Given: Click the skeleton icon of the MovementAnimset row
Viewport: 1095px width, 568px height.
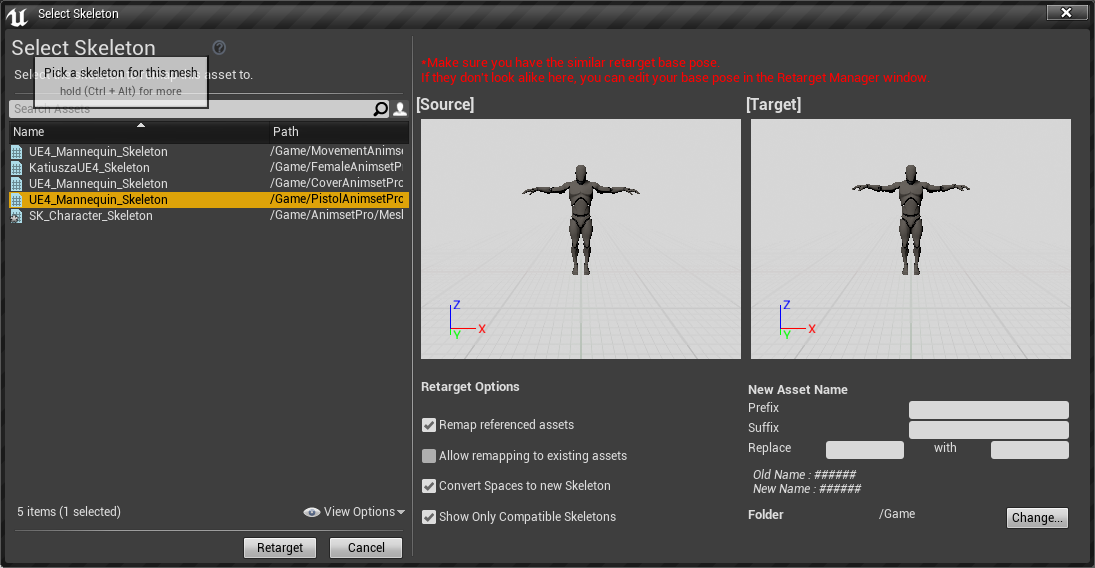Looking at the screenshot, I should pos(17,152).
